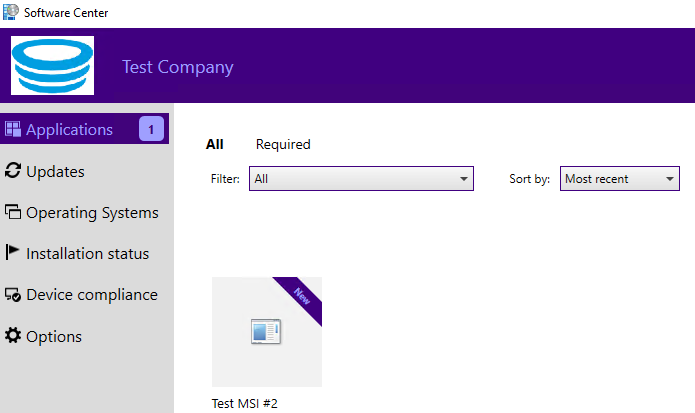Click the Installation status flag icon

pos(13,253)
